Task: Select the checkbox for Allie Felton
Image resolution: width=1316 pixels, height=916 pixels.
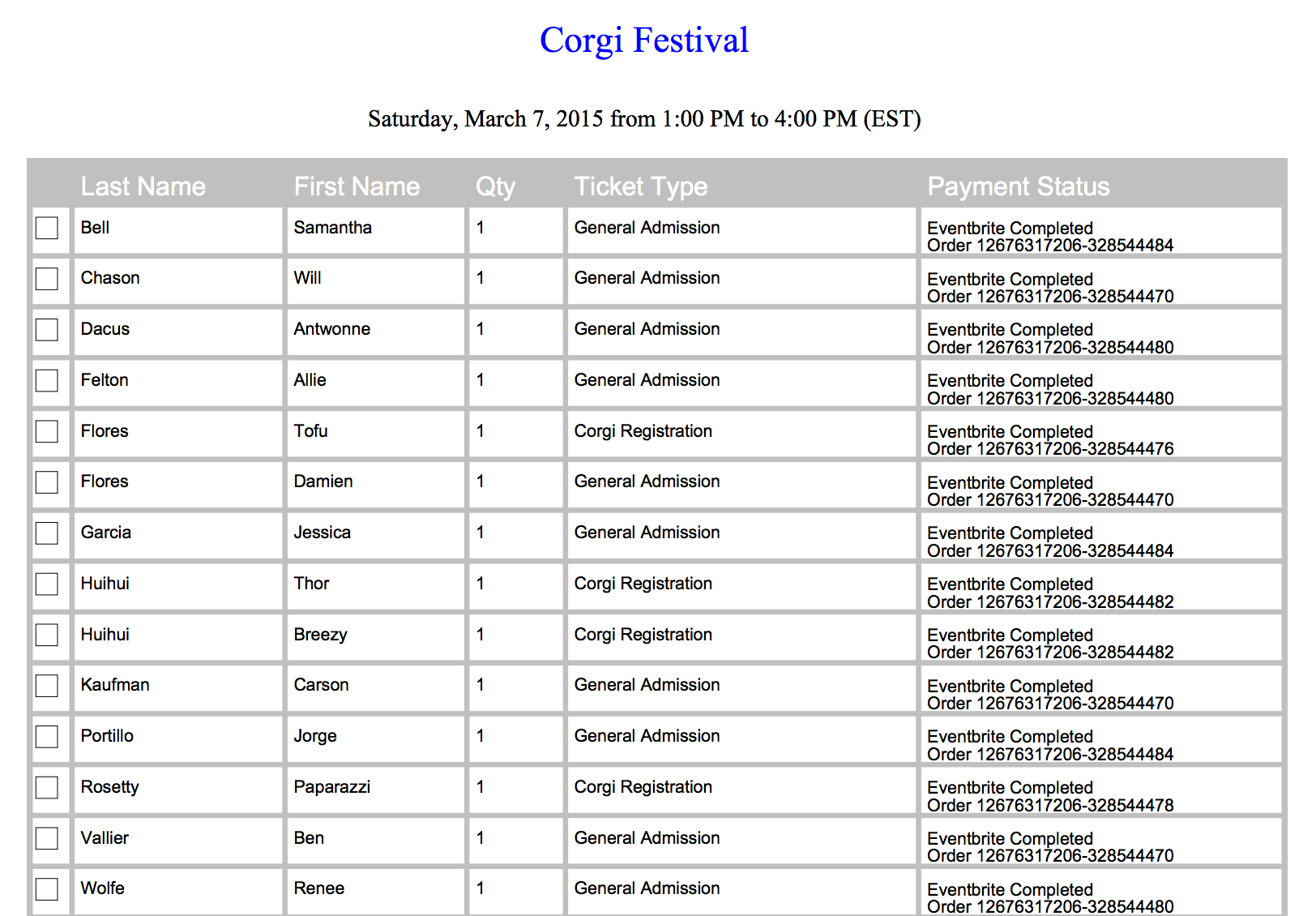Action: (x=47, y=381)
